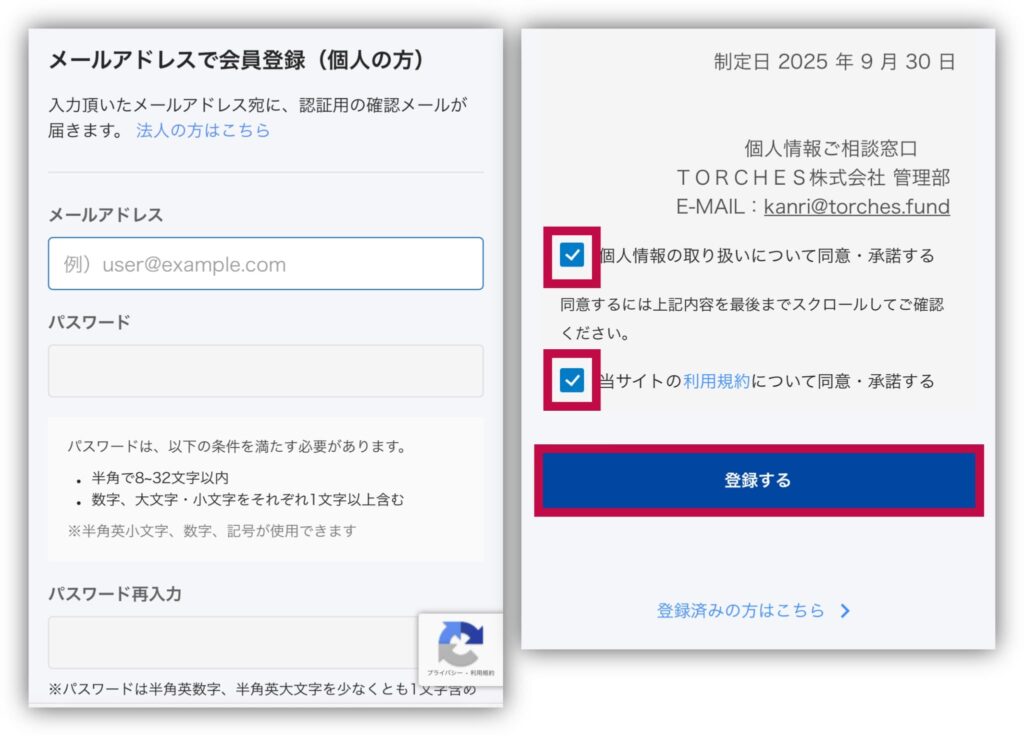Screen dimensions: 1024x736
Task: Open the blue 利用規約 link beside the checkbox
Action: (716, 381)
